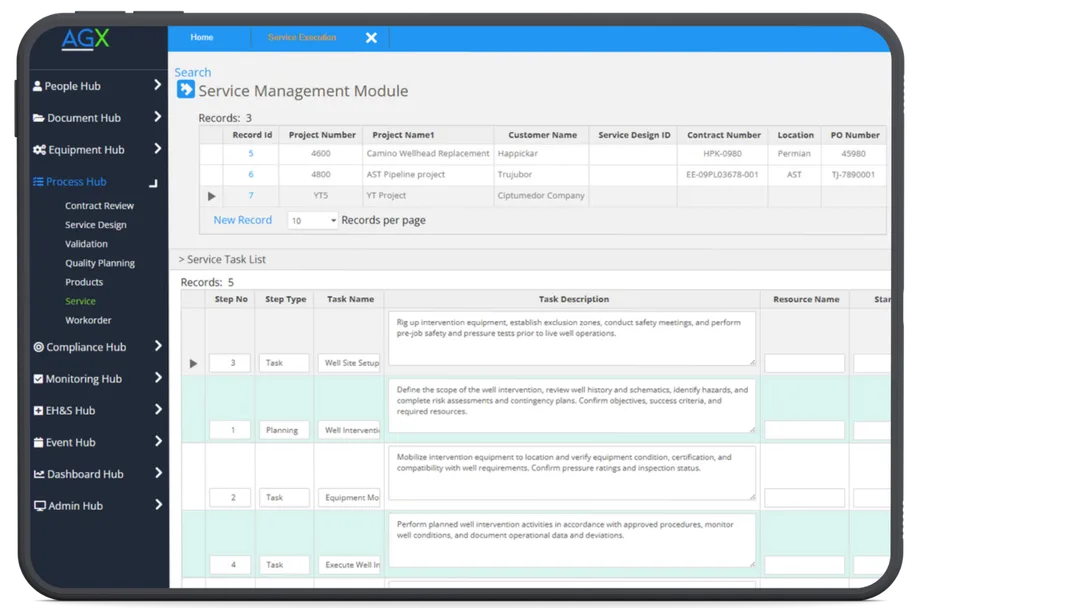This screenshot has height=608, width=1080.
Task: Click the Service Management Module arrow icon
Action: tap(185, 90)
